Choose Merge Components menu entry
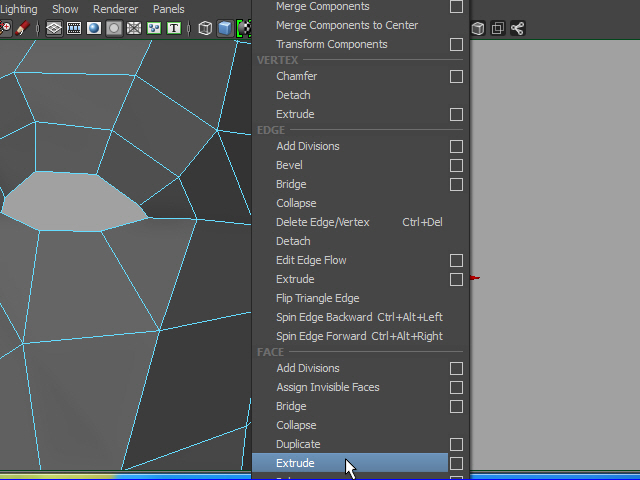The width and height of the screenshot is (640, 480). 349,6
